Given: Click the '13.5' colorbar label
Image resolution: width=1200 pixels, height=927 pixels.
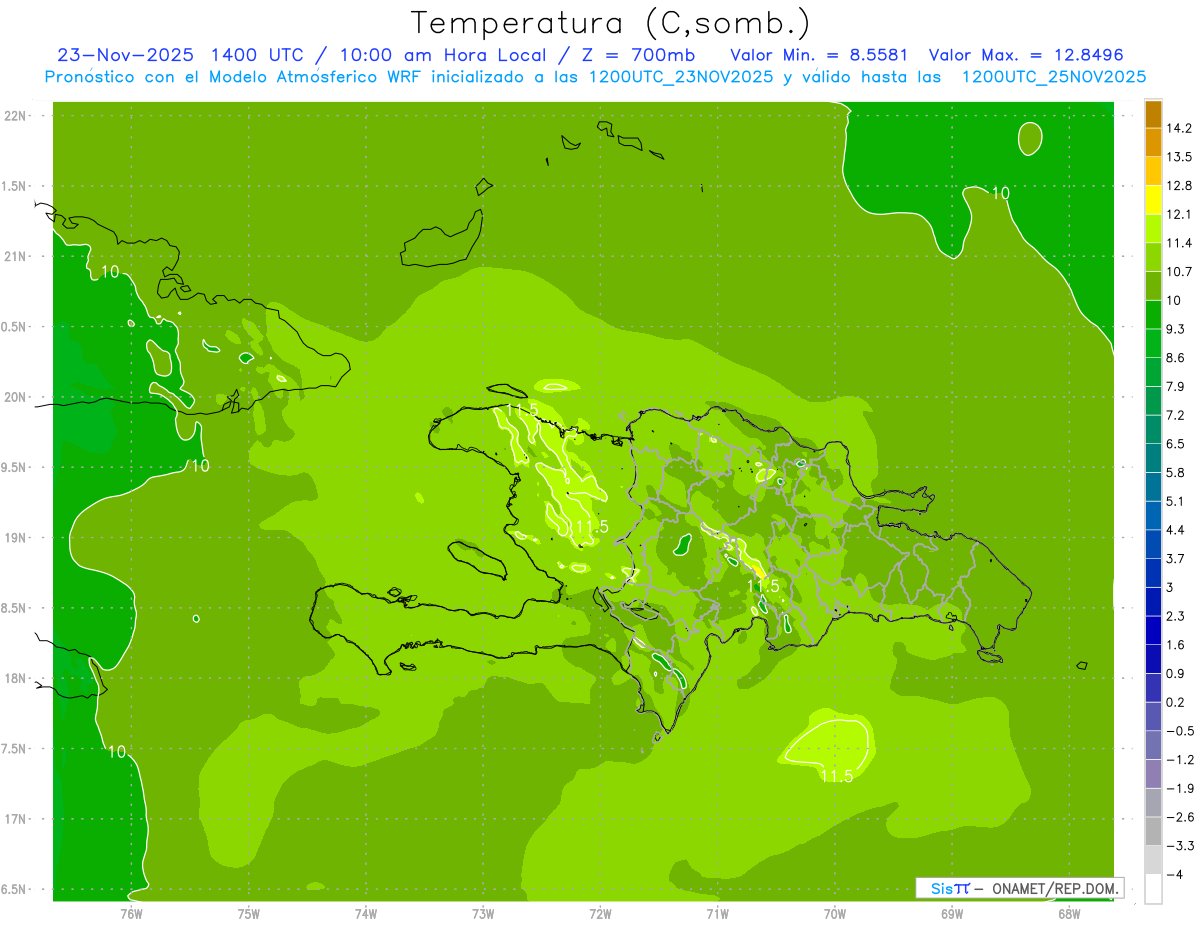Looking at the screenshot, I should coord(1179,157).
